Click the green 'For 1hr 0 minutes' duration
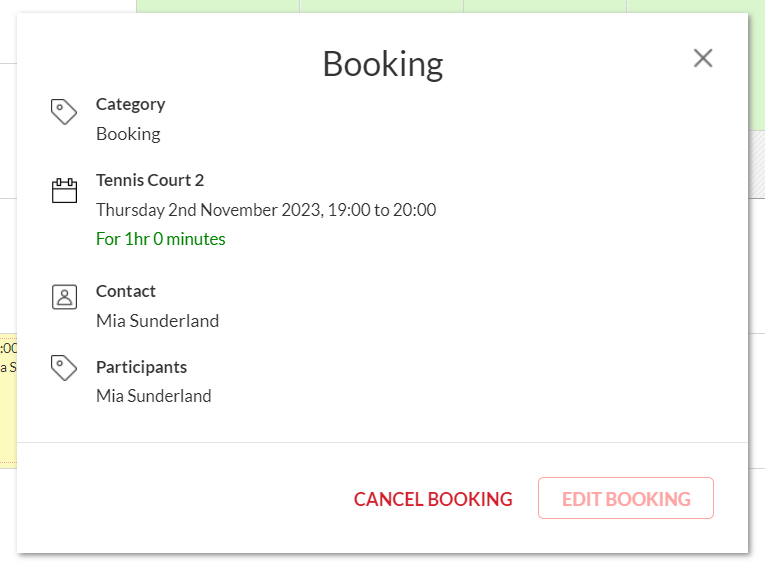This screenshot has height=570, width=765. pyautogui.click(x=161, y=239)
